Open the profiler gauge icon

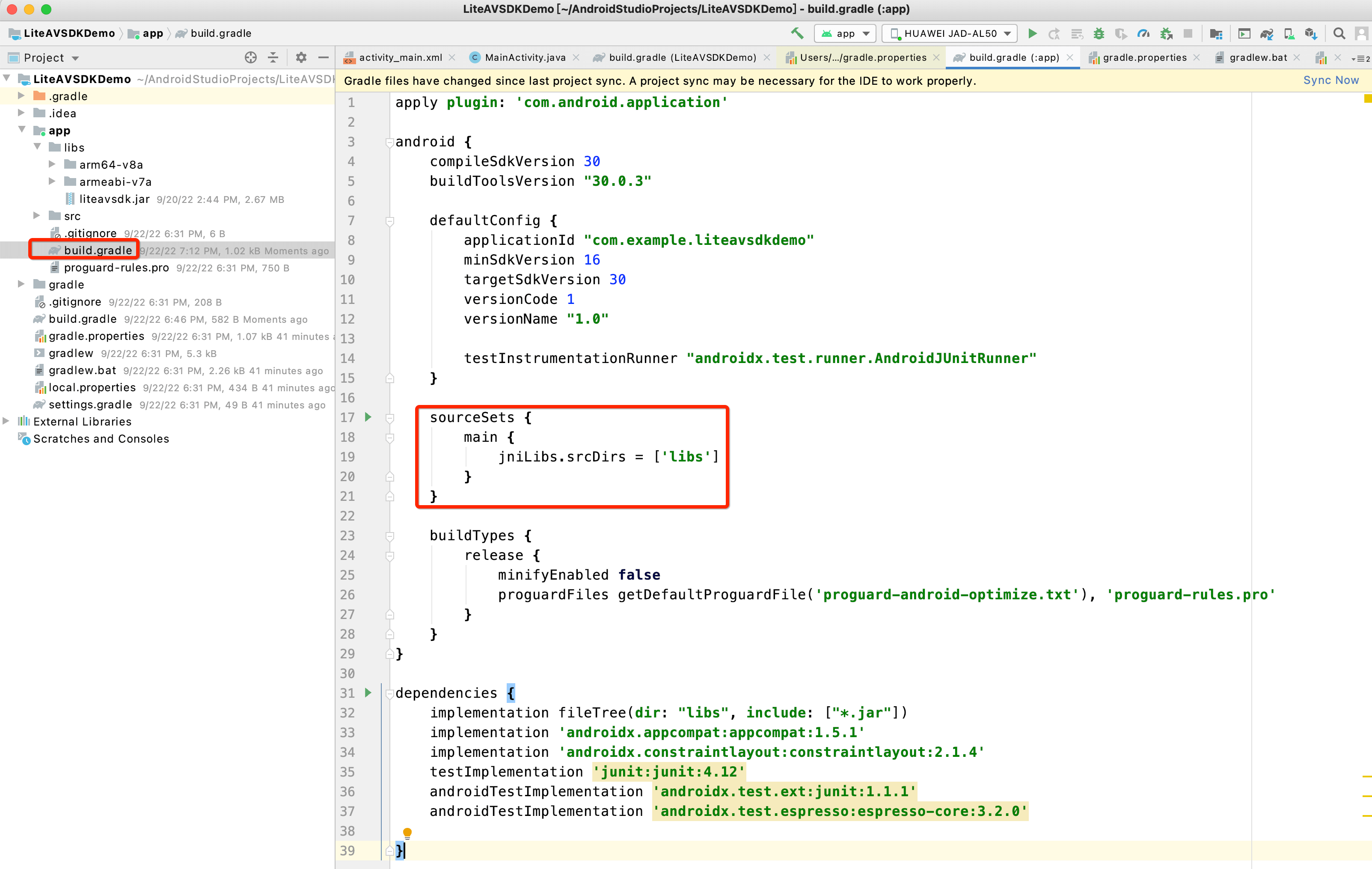(1143, 34)
